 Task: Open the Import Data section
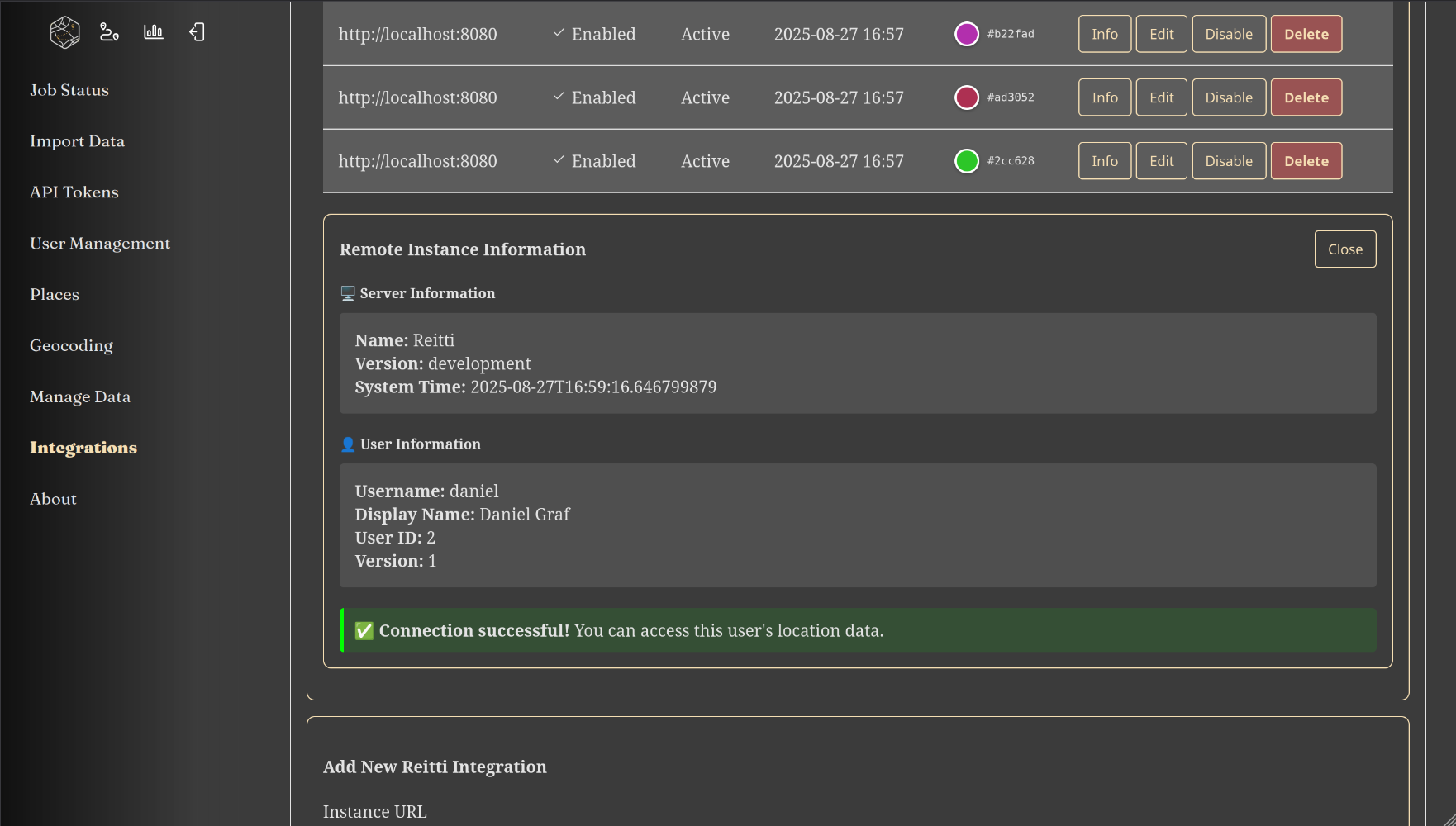pyautogui.click(x=77, y=141)
